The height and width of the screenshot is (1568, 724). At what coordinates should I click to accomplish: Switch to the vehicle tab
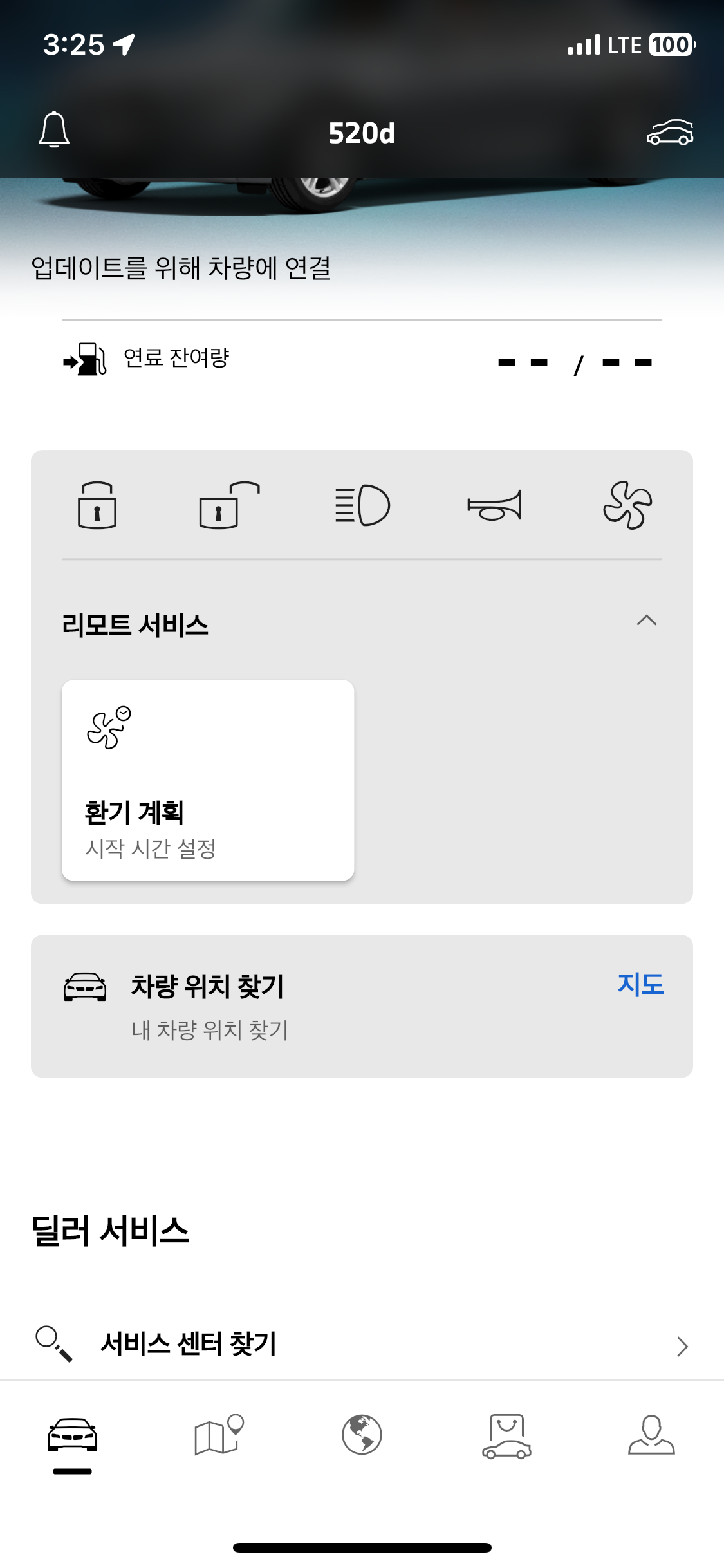(72, 1435)
